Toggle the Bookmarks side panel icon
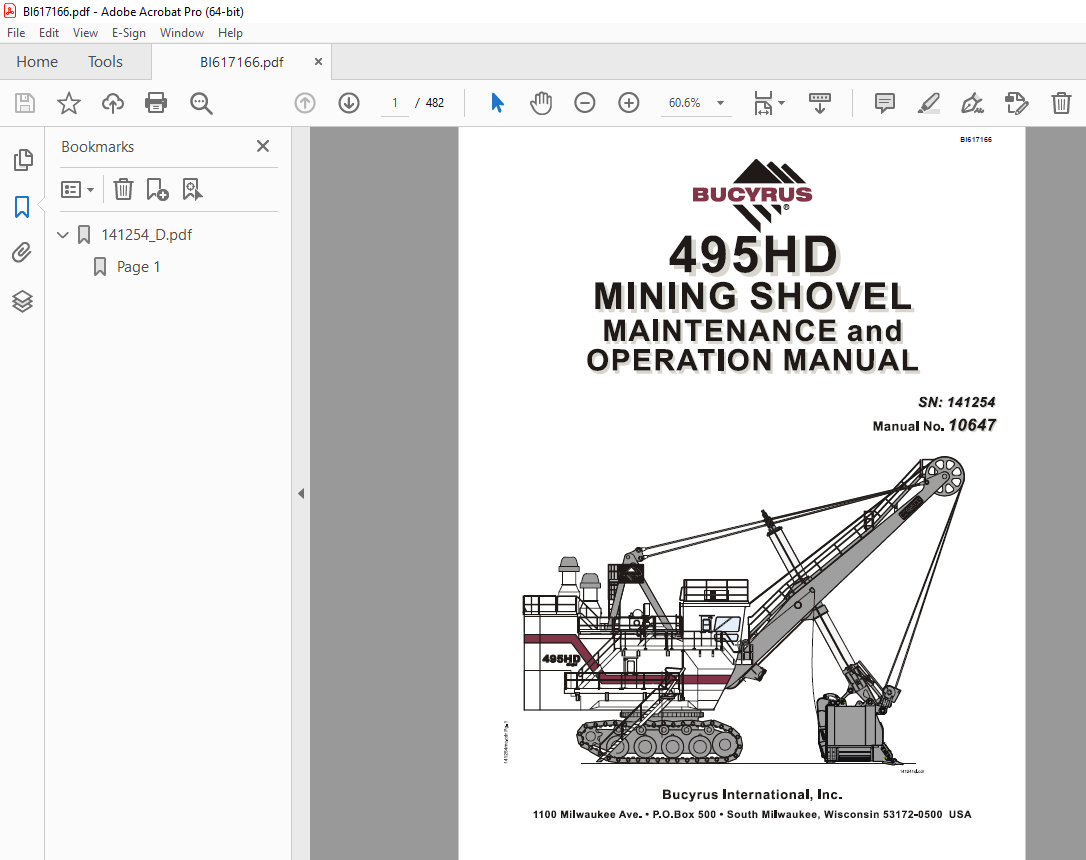 coord(22,206)
